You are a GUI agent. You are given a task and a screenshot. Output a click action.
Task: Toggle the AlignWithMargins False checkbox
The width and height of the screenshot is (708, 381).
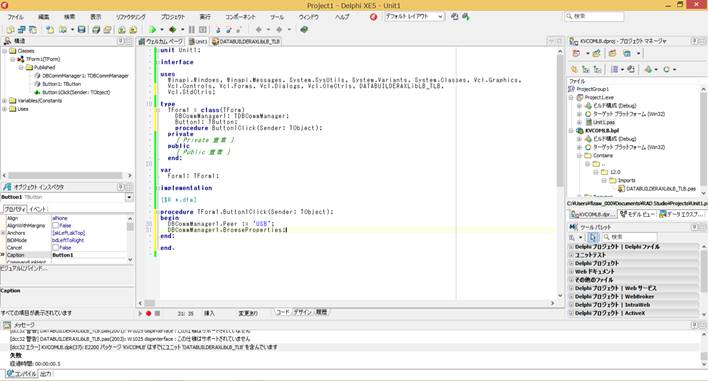[56, 225]
